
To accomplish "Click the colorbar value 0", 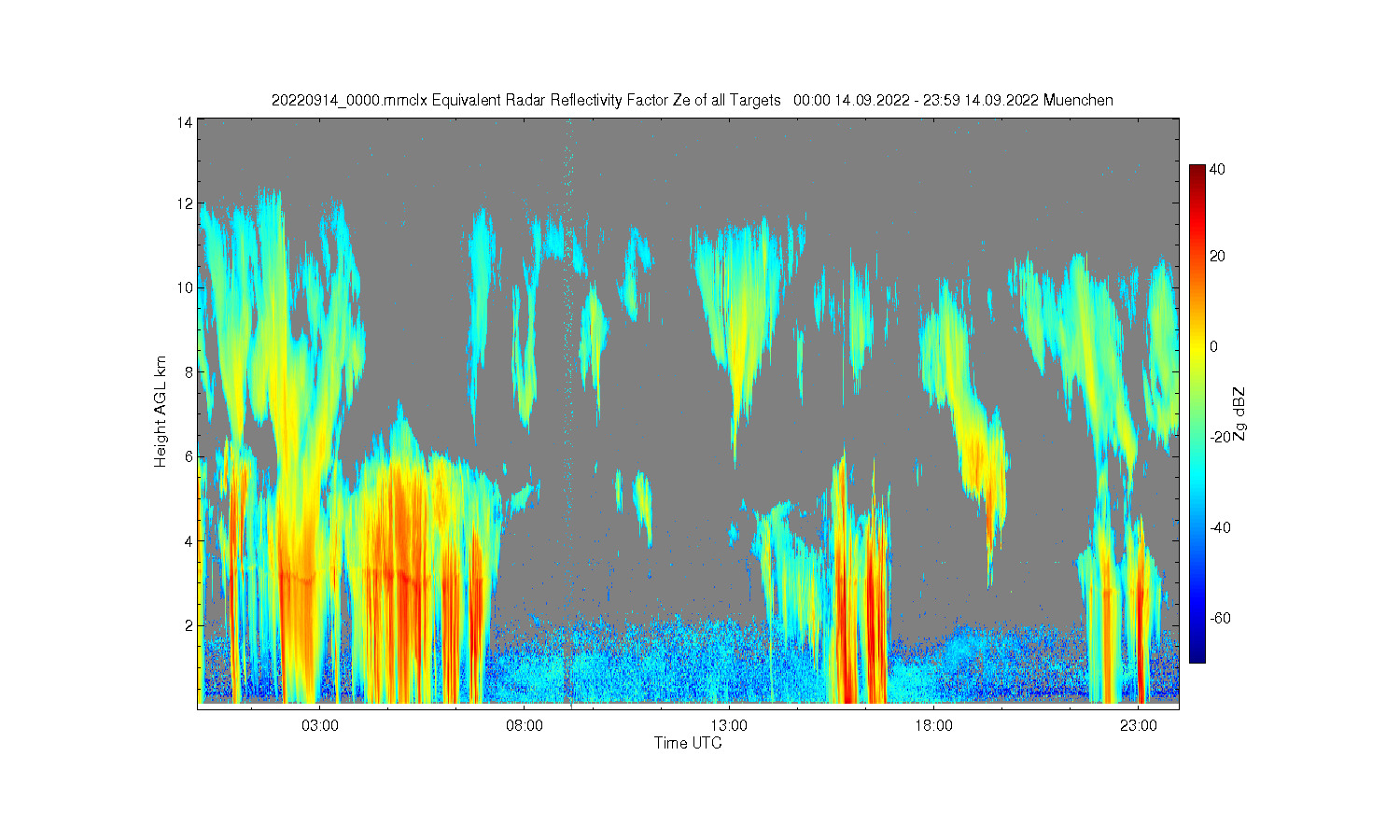I will click(x=1213, y=347).
